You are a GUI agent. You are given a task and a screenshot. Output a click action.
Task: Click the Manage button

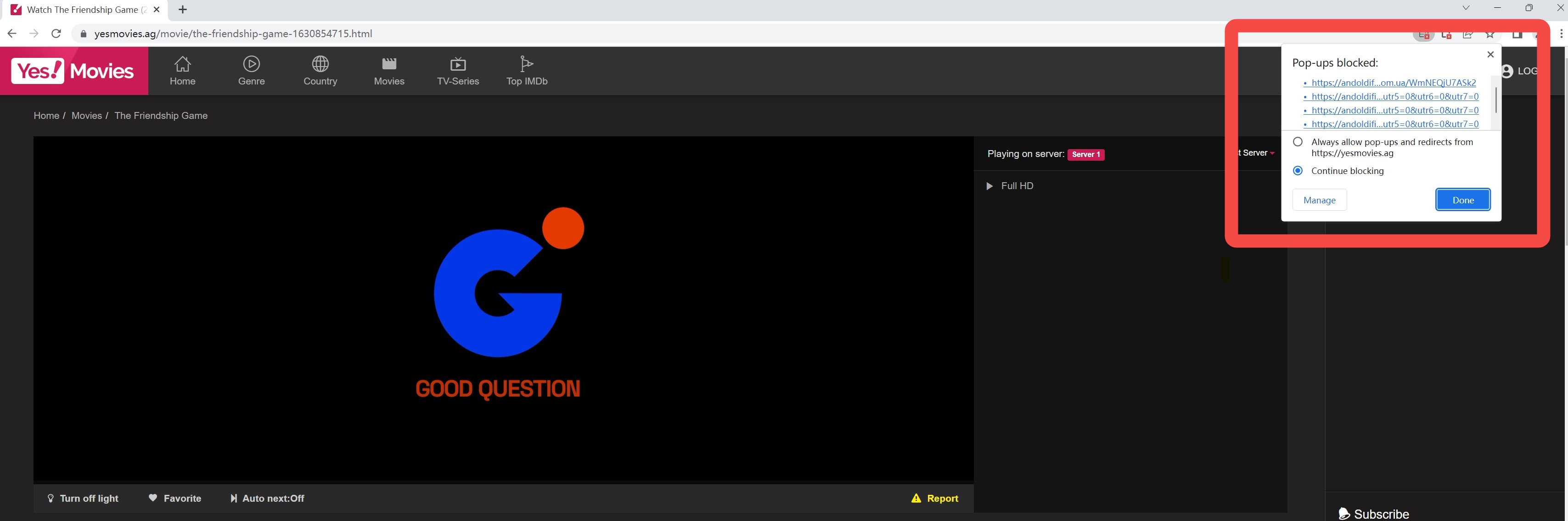(x=1319, y=200)
